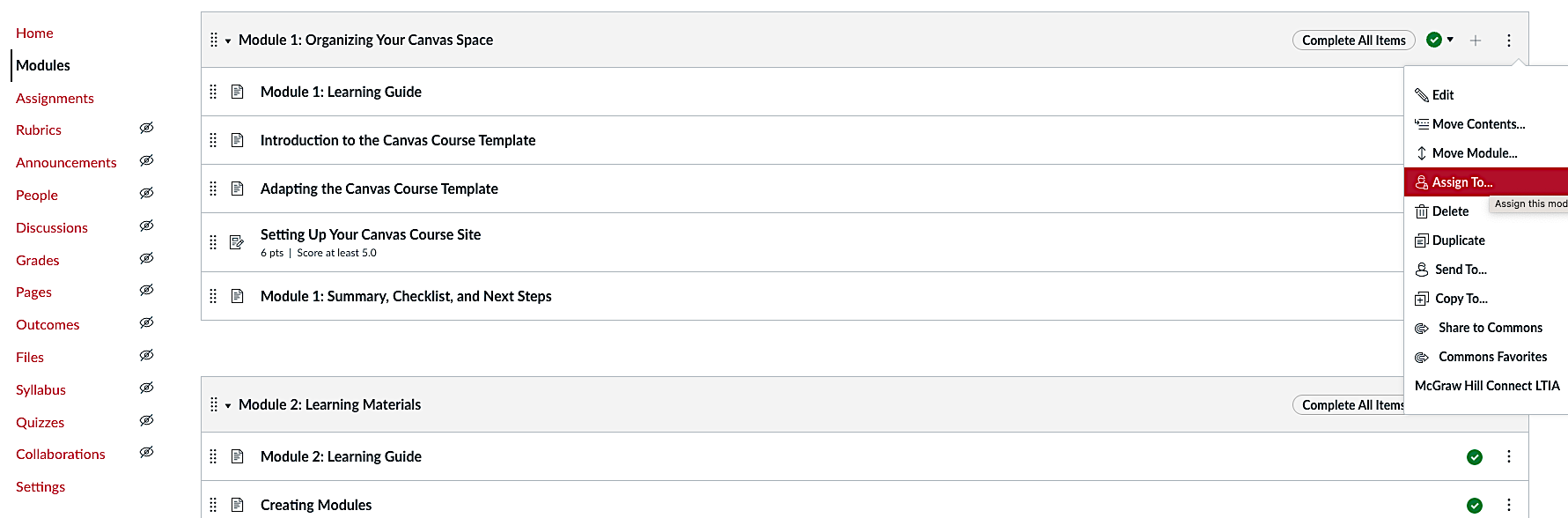
Task: Toggle the hidden-eye indicator next to Rubrics
Action: tap(146, 129)
